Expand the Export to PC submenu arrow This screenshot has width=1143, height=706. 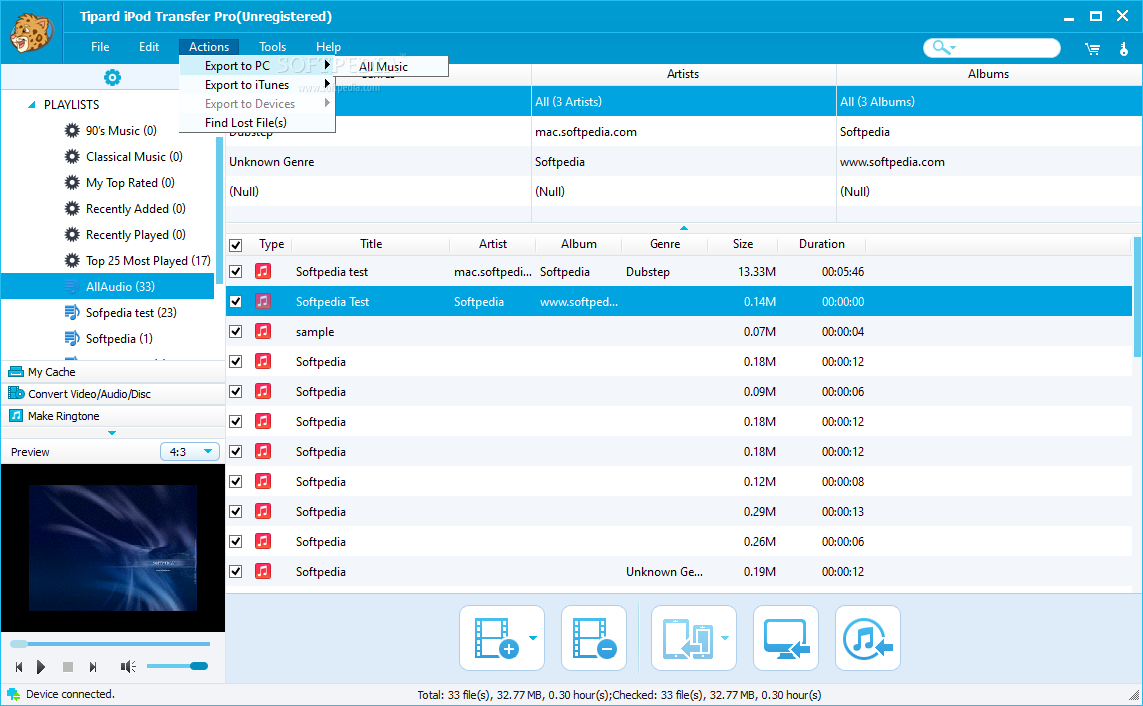click(327, 65)
